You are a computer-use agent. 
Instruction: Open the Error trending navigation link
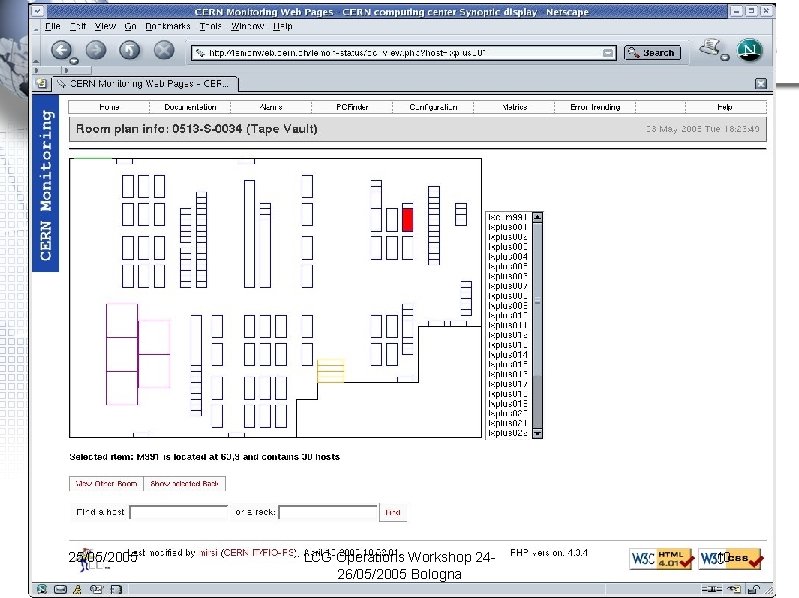pyautogui.click(x=595, y=107)
